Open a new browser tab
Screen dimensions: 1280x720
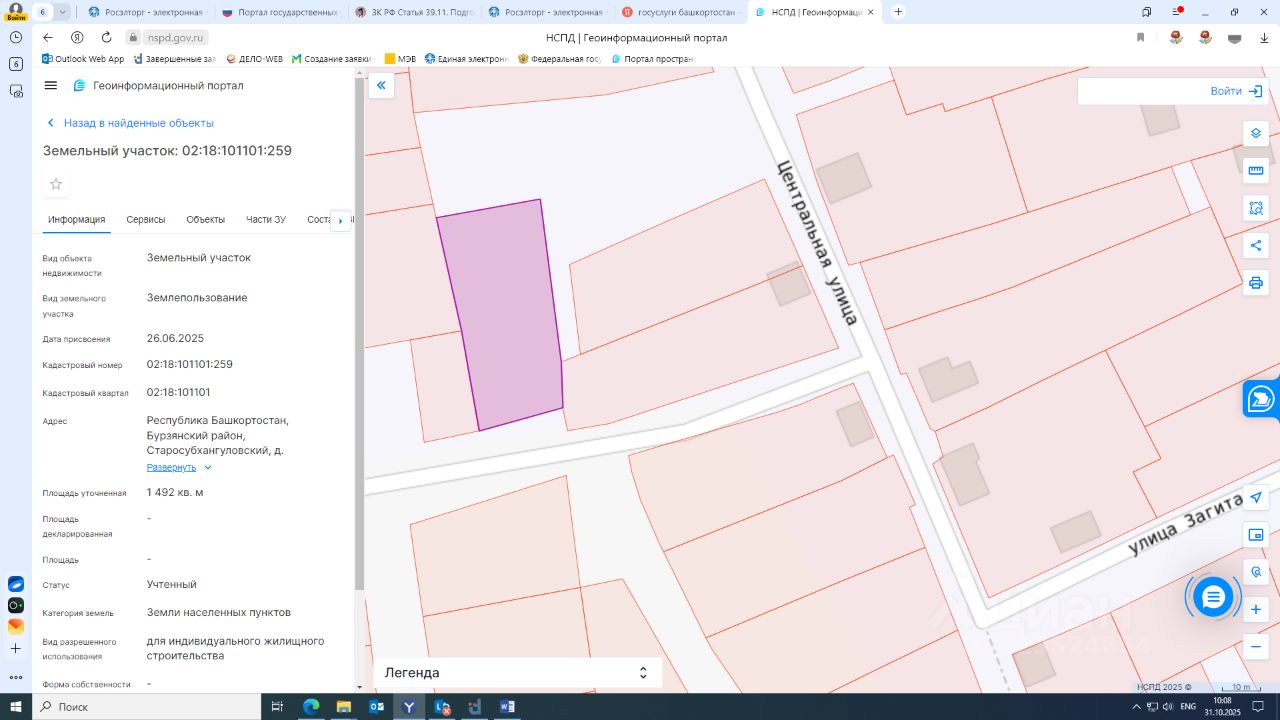point(898,12)
